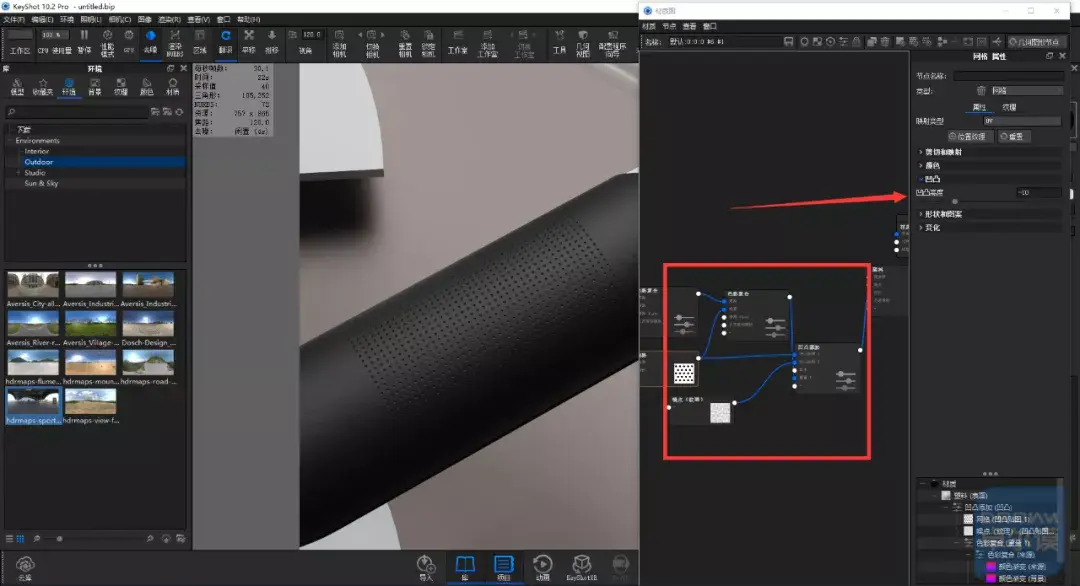Select the Pan (平移) camera tool
This screenshot has height=586, width=1080.
pyautogui.click(x=249, y=41)
